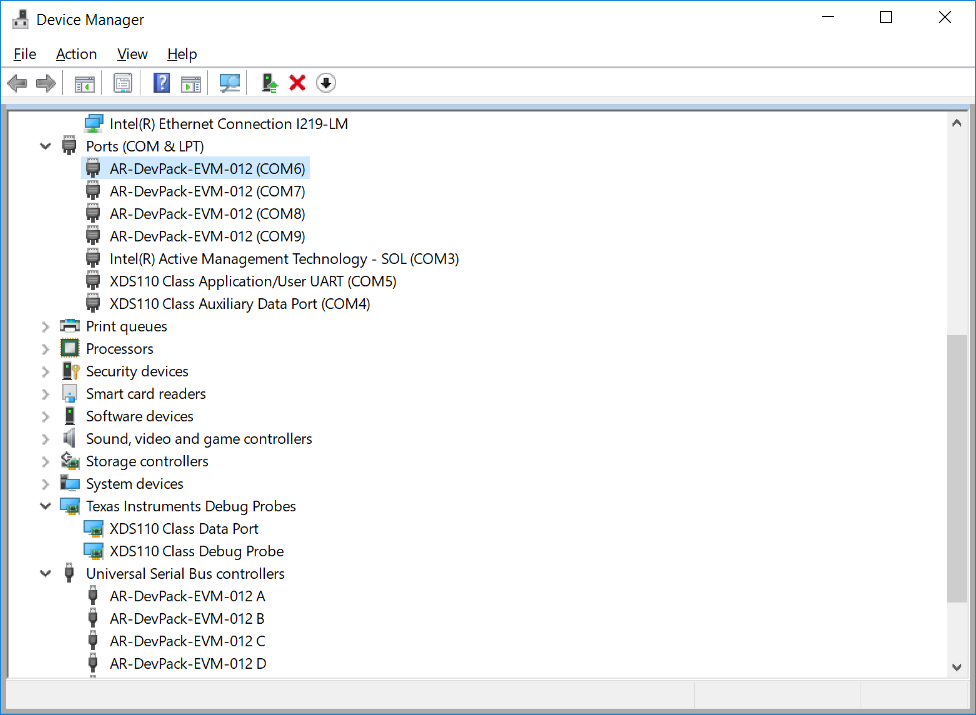Collapse the Ports (COM & LPT) section
The height and width of the screenshot is (715, 976).
click(45, 145)
